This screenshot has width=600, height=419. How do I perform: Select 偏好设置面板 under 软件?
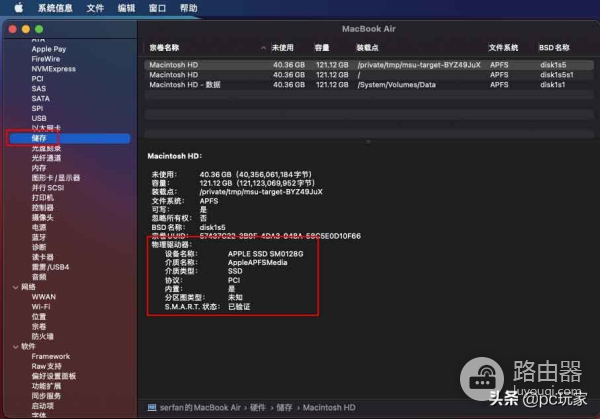[x=54, y=377]
